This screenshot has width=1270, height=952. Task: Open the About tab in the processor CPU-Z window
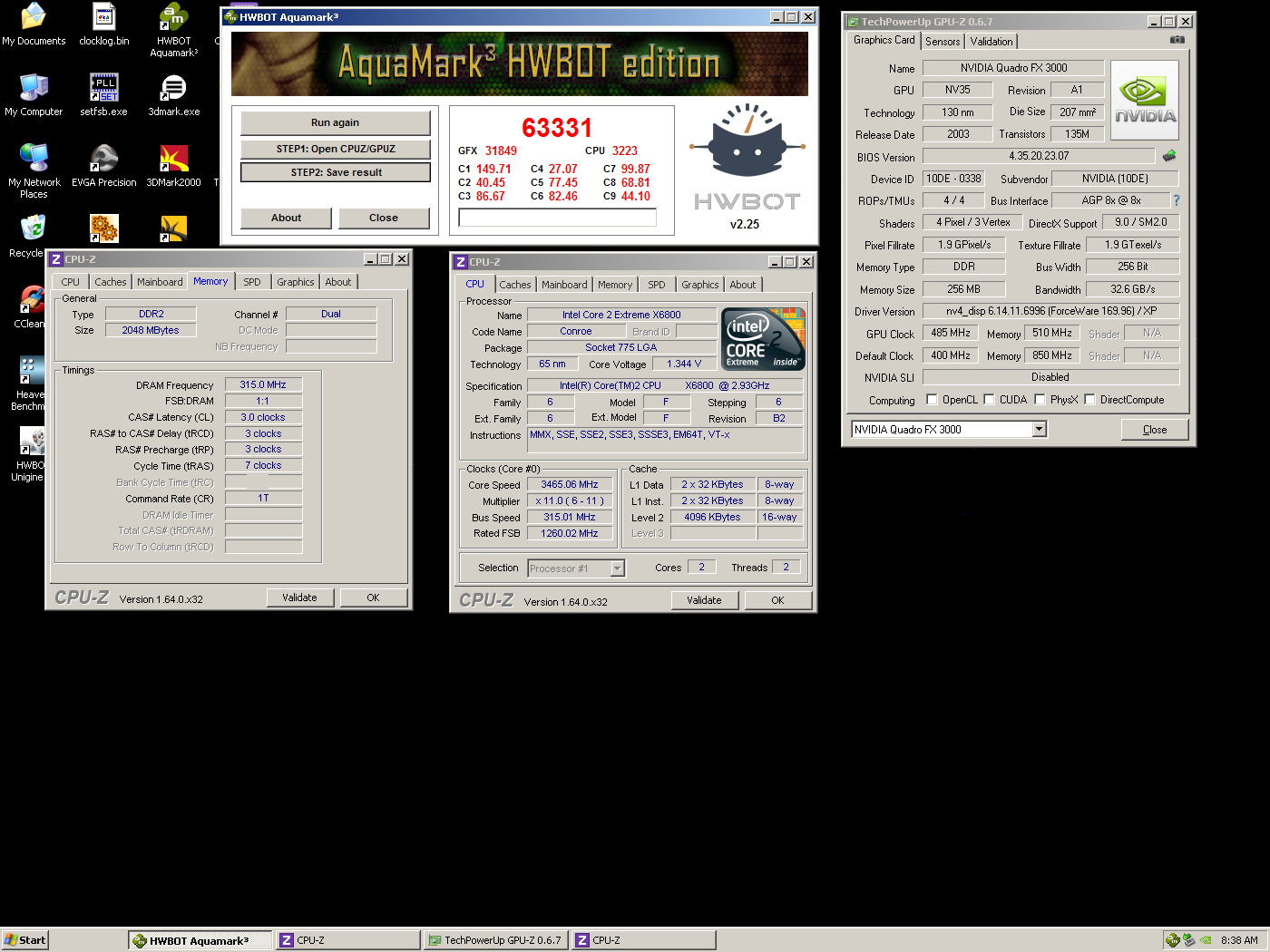pyautogui.click(x=743, y=285)
